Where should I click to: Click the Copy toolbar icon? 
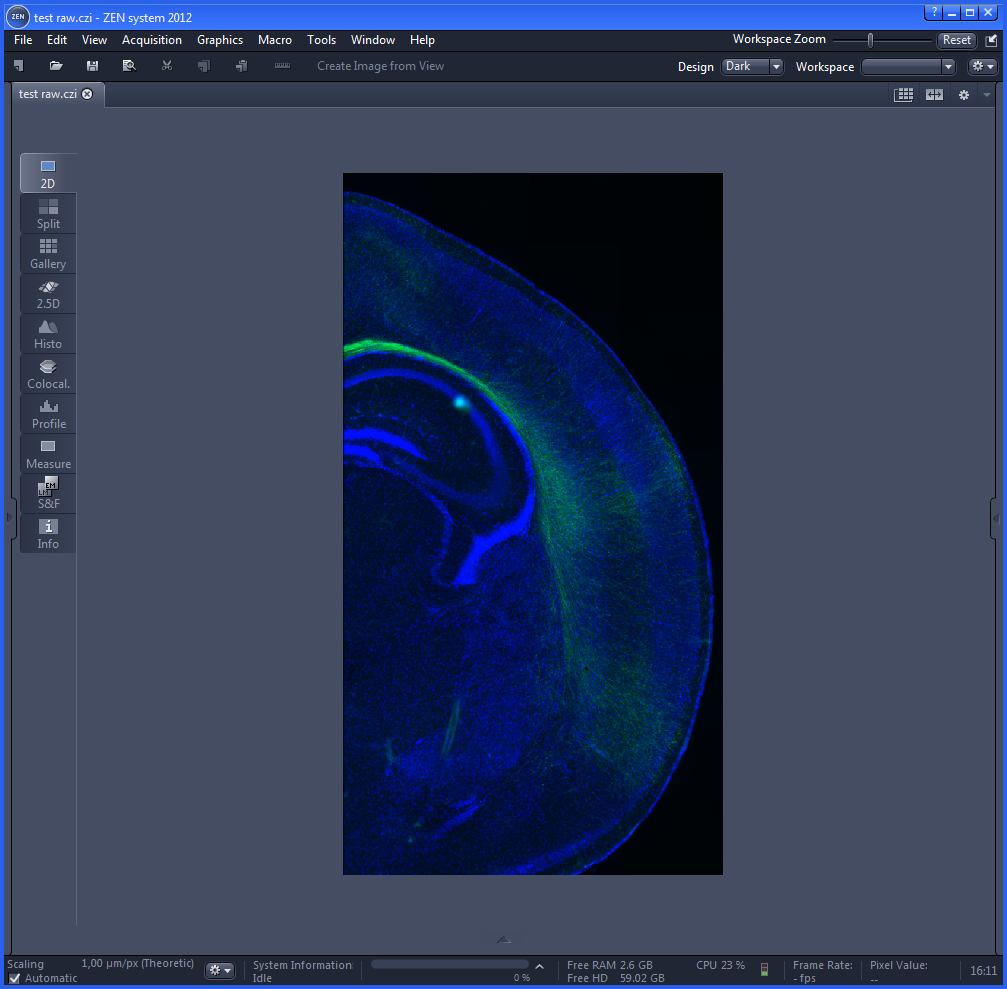click(204, 66)
